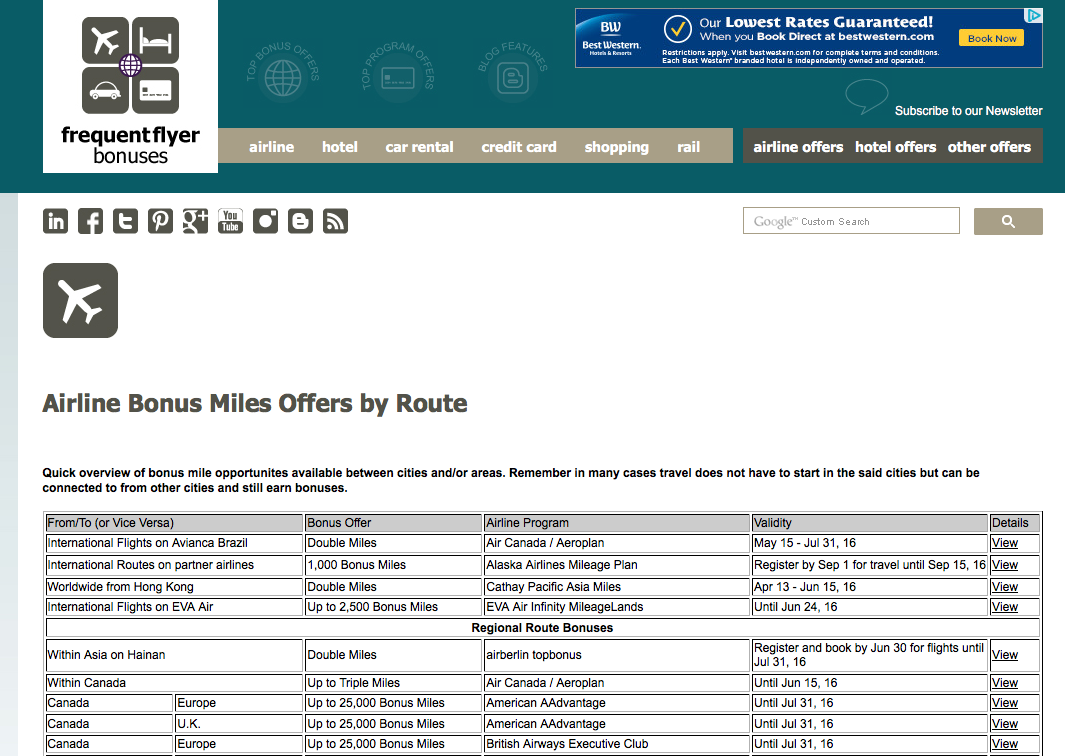Click the 'Bonus Offer' column header
Viewport: 1065px width, 756px height.
point(393,522)
